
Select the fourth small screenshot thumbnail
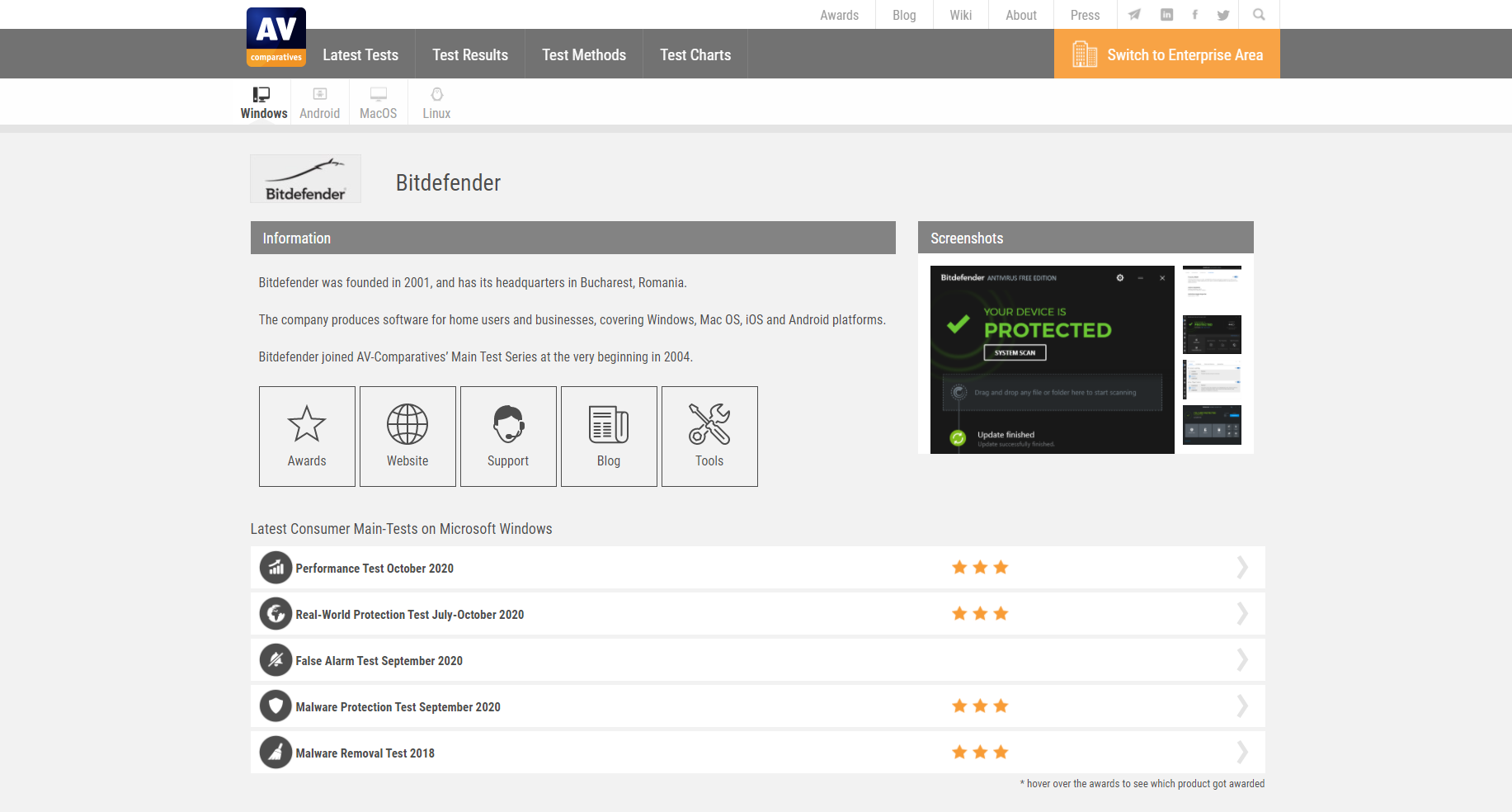coord(1212,424)
